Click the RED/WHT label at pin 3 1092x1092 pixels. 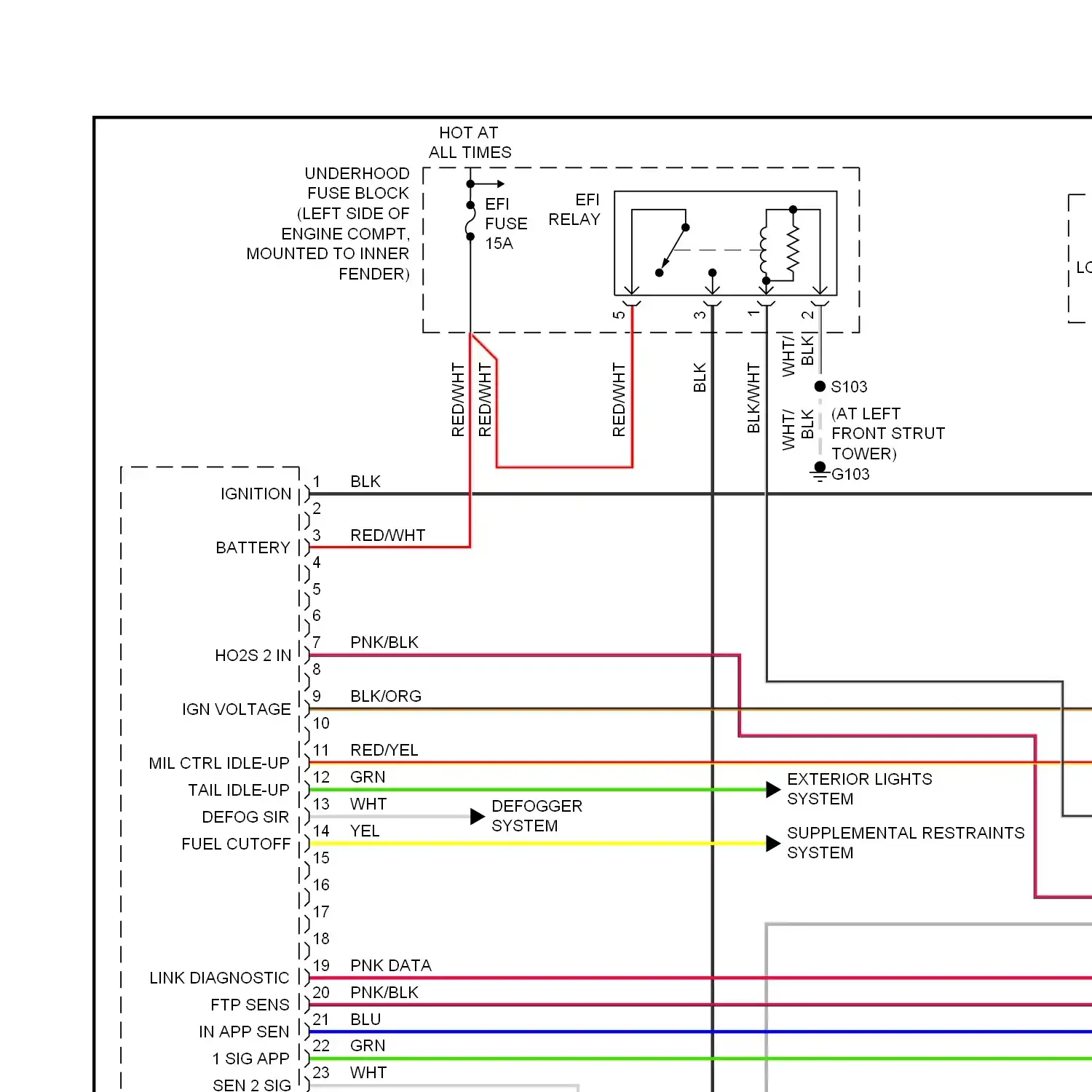[x=387, y=535]
